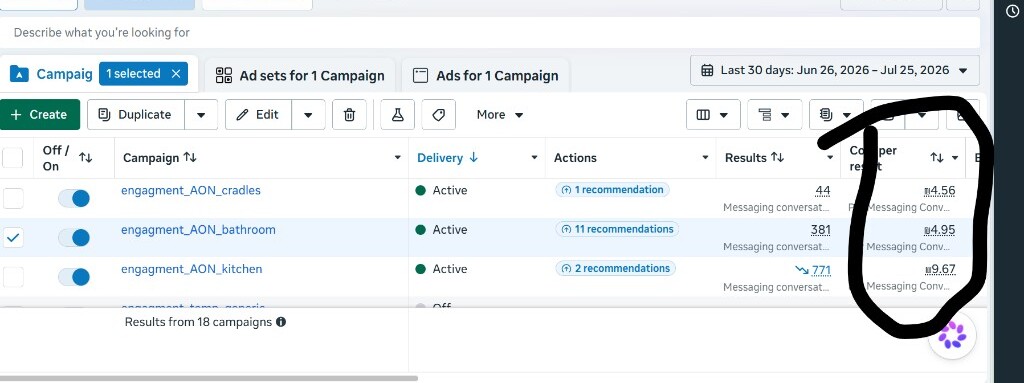This screenshot has height=383, width=1024.
Task: Switch to Ads for 1 Campaign tab
Action: pos(485,76)
